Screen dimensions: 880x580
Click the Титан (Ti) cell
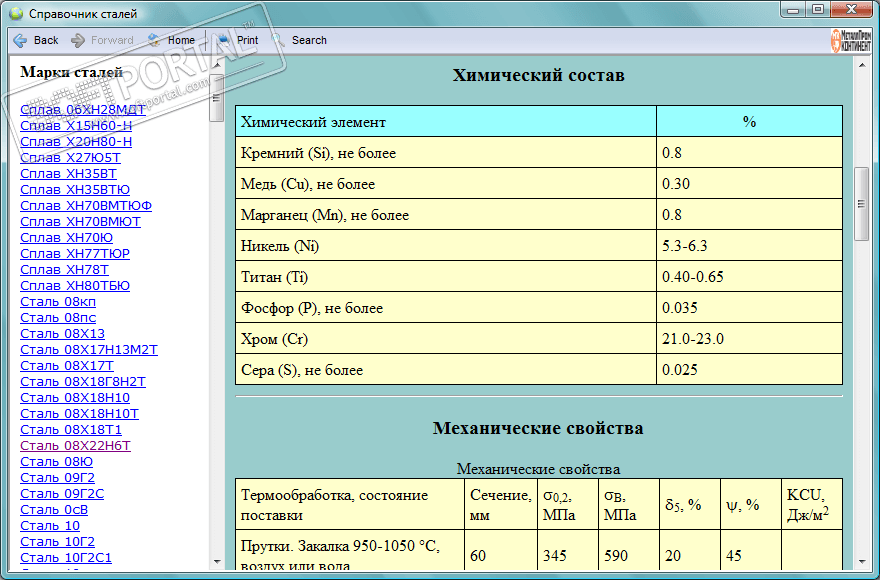point(446,277)
